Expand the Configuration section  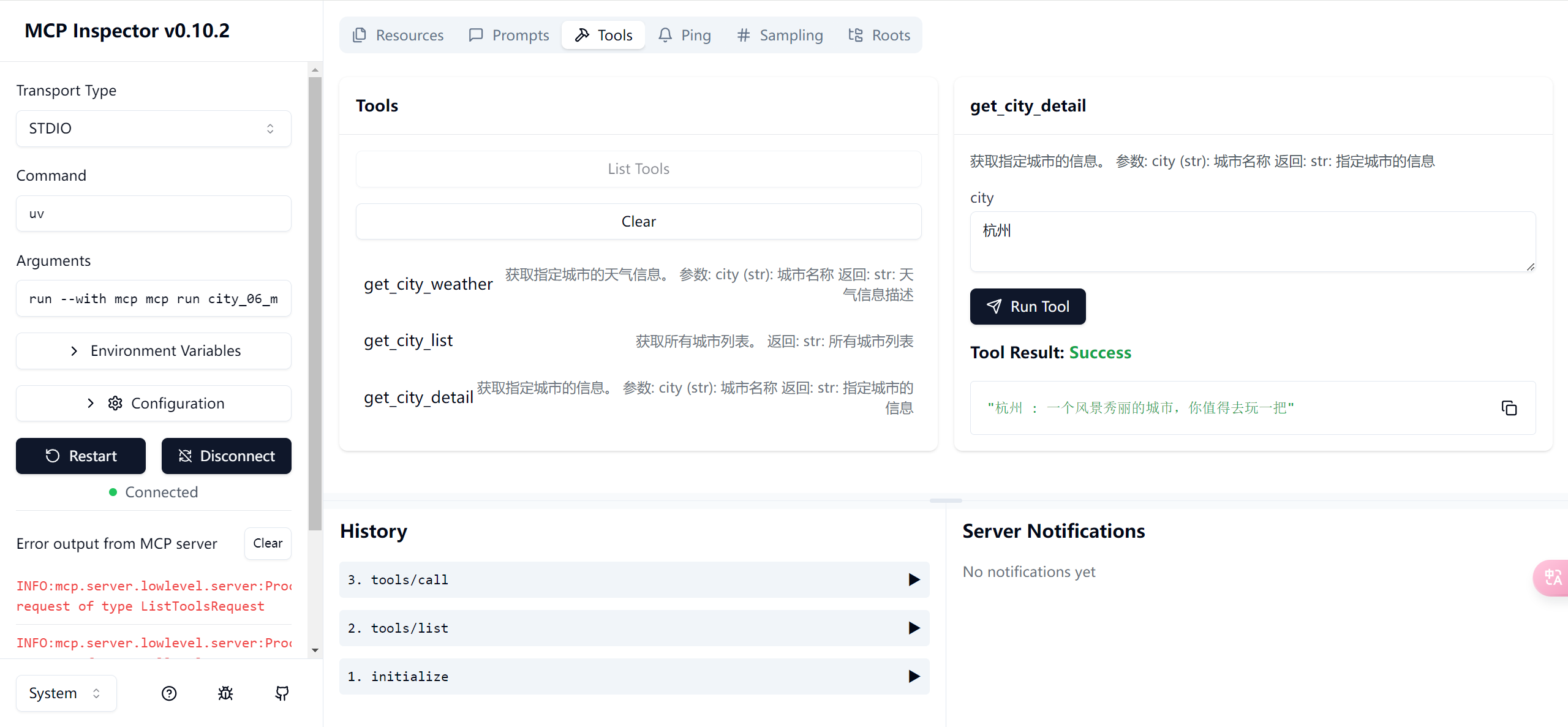click(x=153, y=403)
